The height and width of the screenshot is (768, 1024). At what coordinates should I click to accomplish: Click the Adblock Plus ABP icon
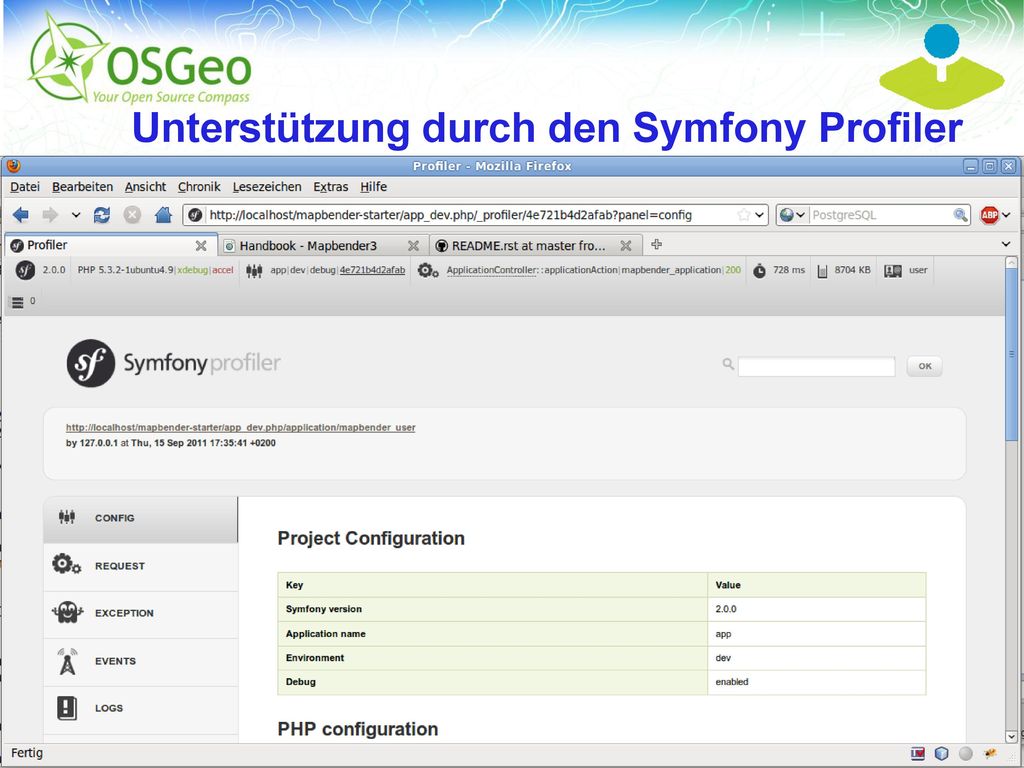tap(989, 215)
